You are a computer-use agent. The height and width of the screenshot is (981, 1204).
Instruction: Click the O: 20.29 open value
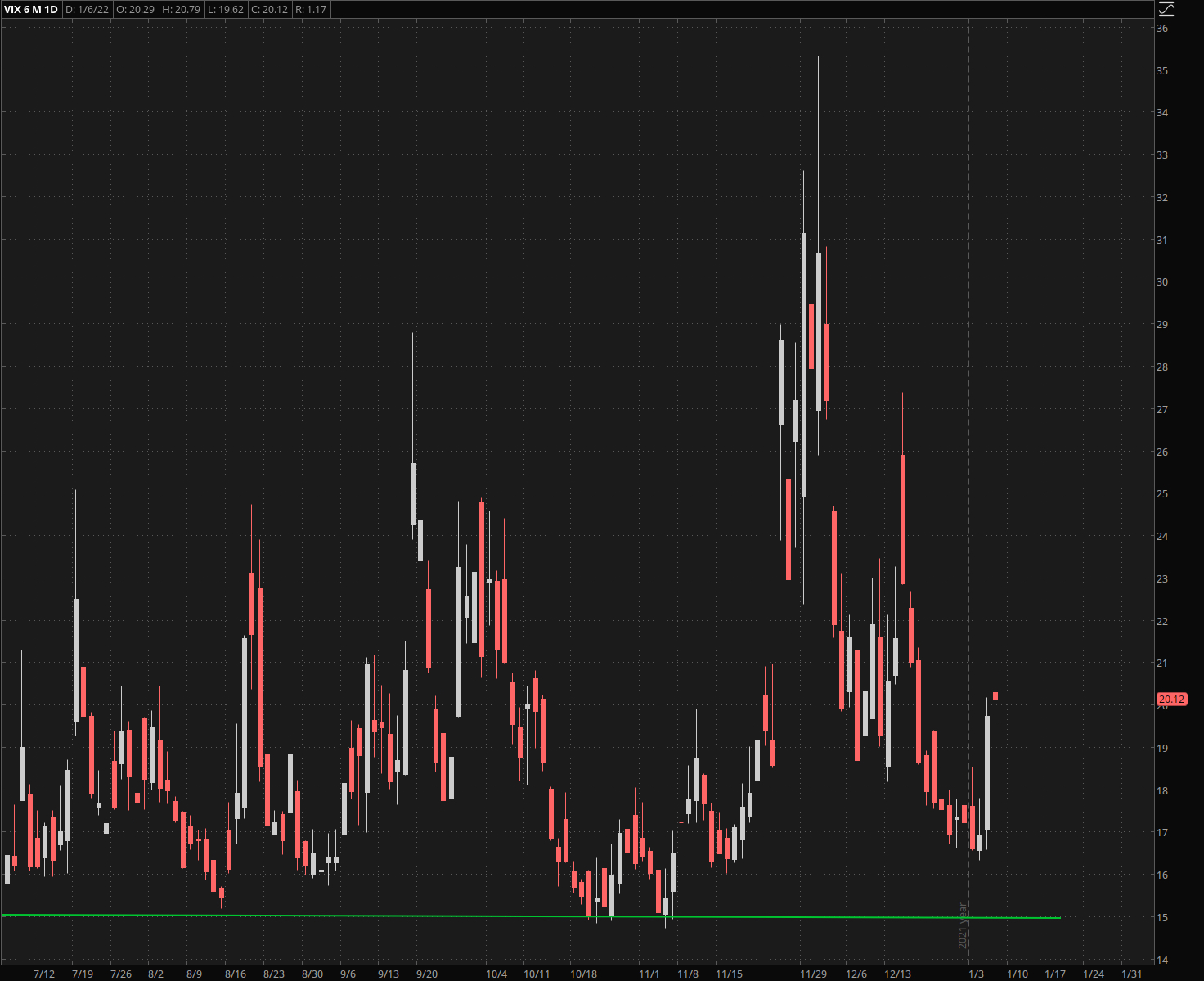[x=135, y=10]
